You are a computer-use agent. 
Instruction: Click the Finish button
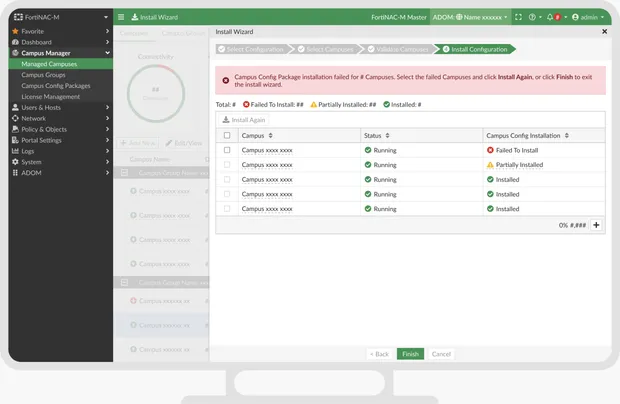(410, 354)
